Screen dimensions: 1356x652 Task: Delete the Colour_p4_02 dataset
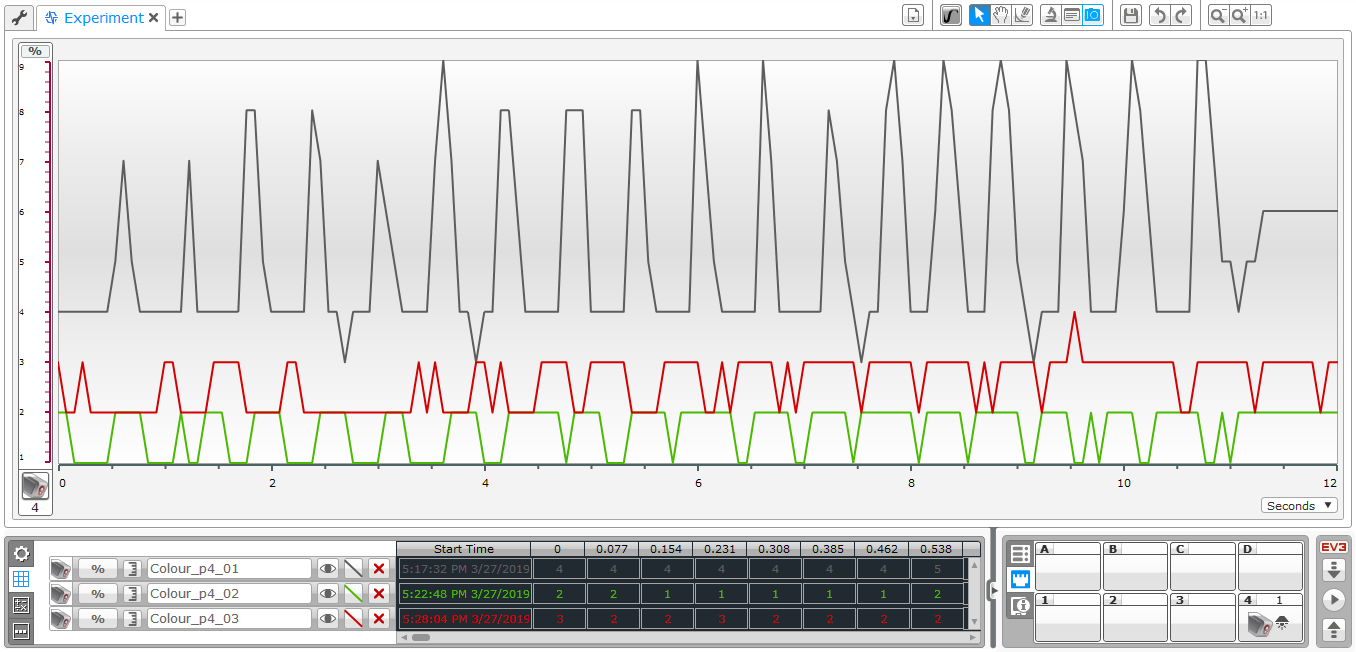pyautogui.click(x=378, y=594)
